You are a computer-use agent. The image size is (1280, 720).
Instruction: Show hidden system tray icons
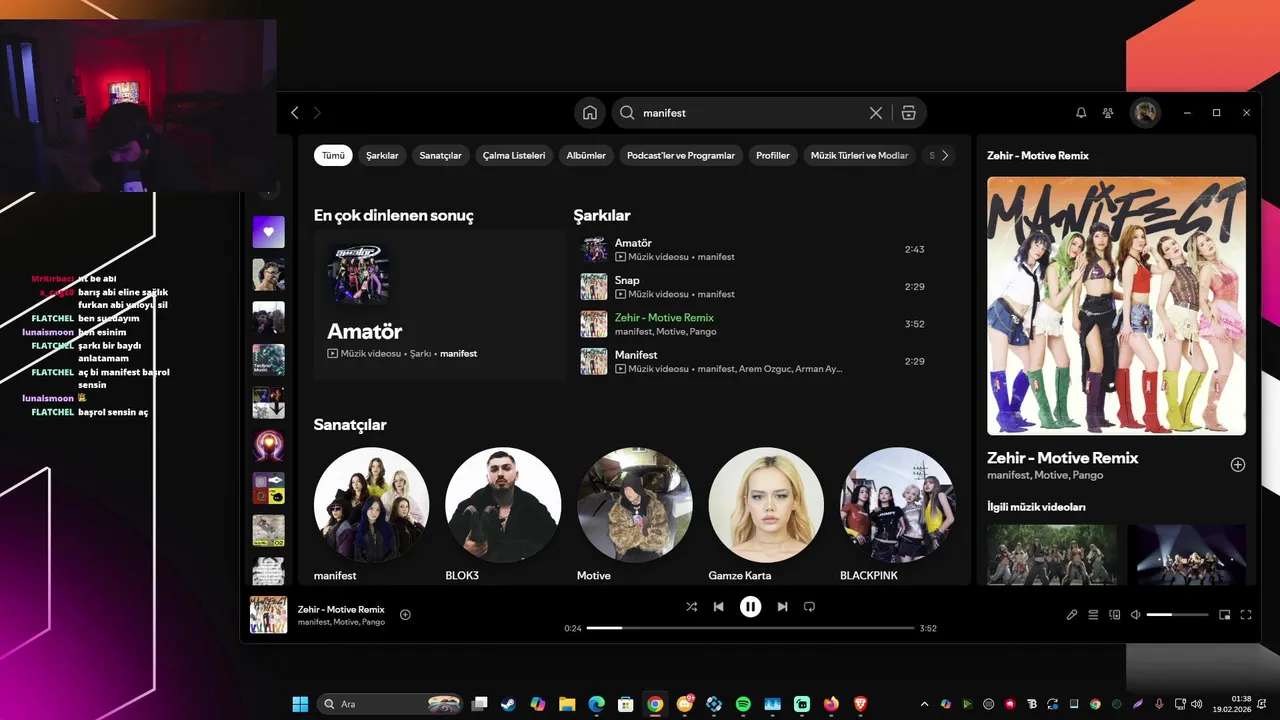[924, 704]
